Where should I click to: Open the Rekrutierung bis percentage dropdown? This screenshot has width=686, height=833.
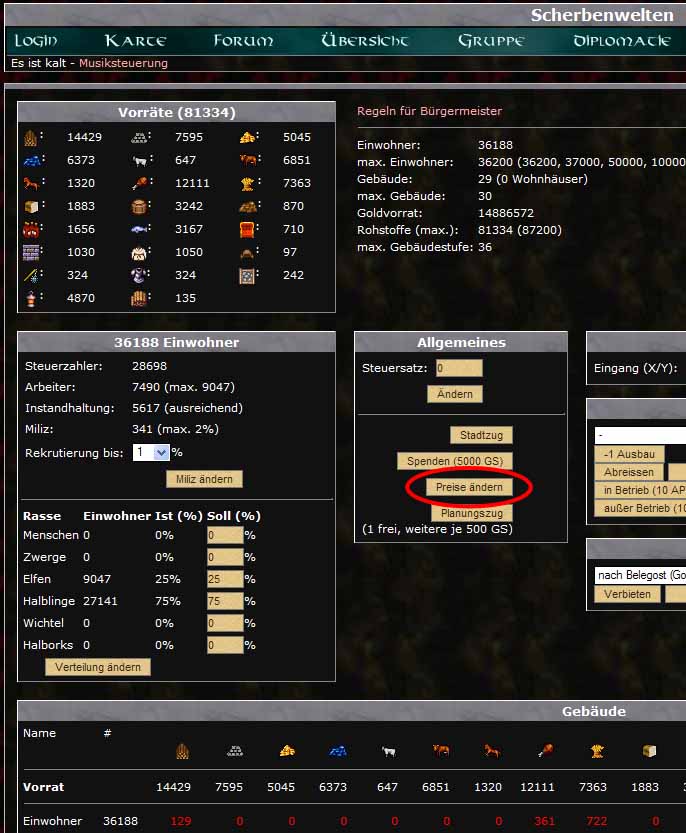click(151, 453)
